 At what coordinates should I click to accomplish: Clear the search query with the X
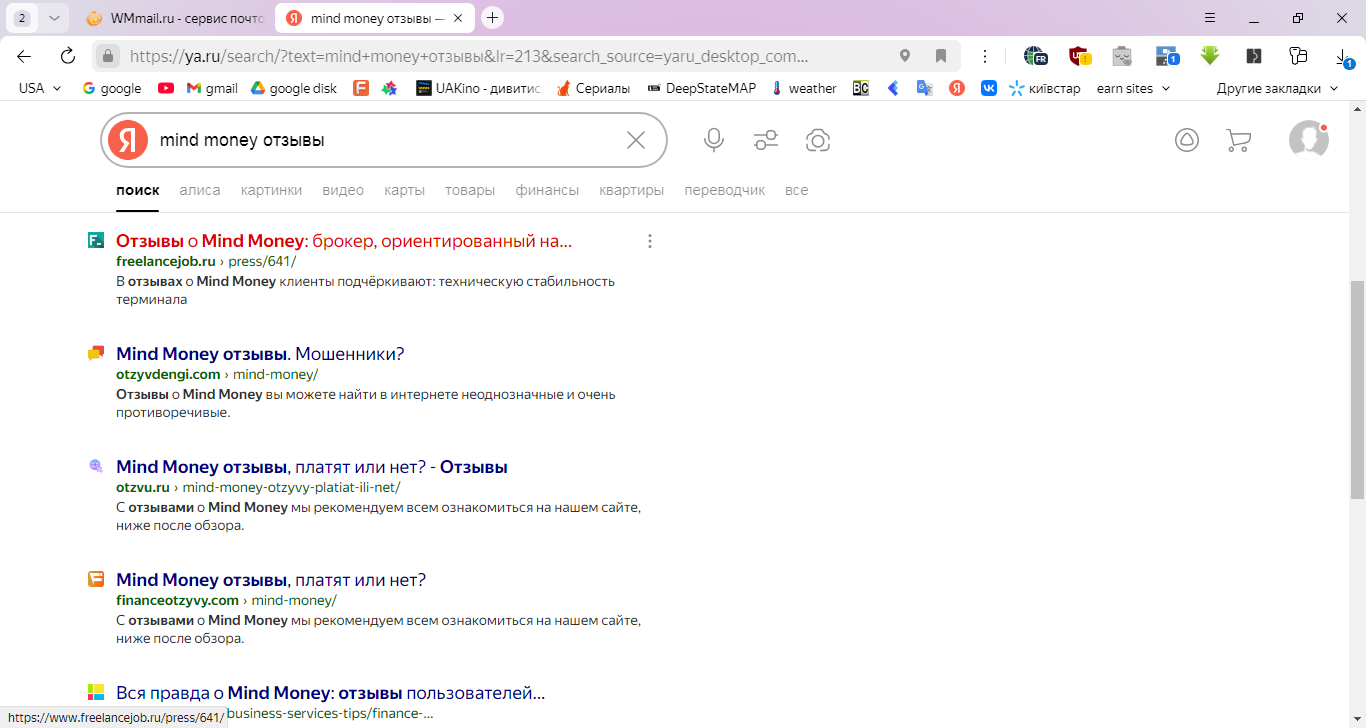point(636,140)
